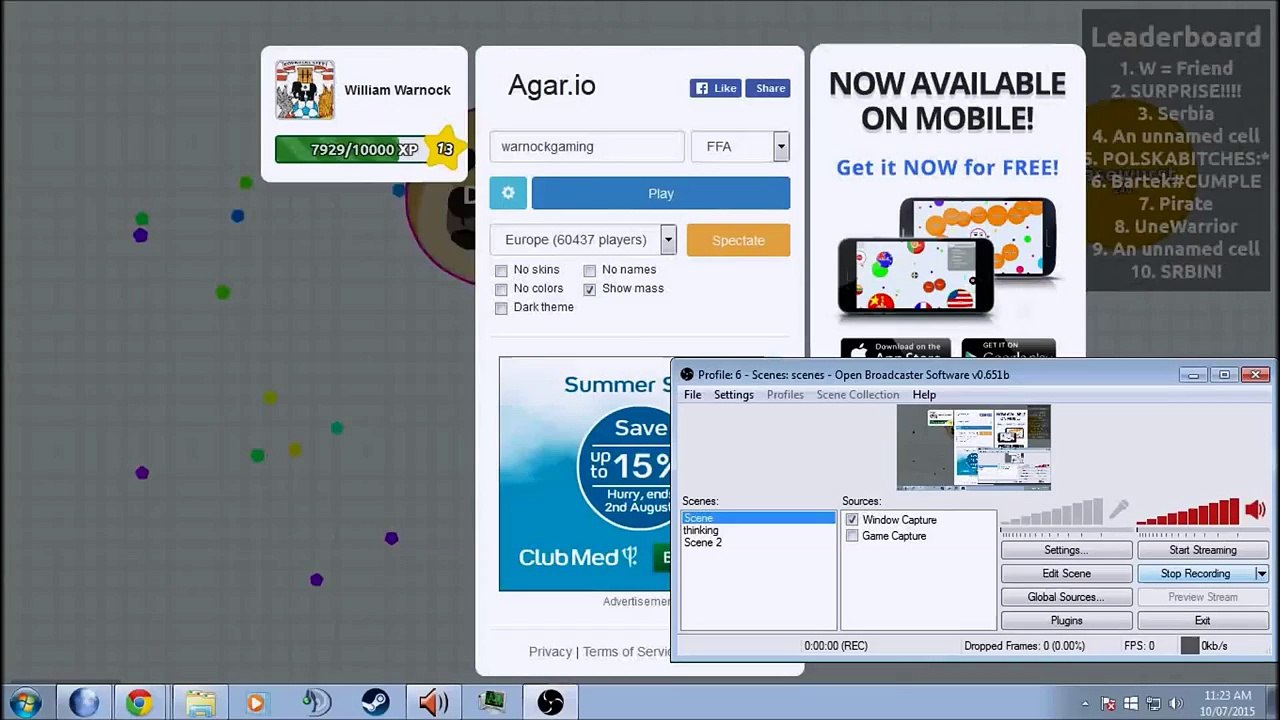
Task: Uncheck the Window Capture source
Action: (x=852, y=520)
